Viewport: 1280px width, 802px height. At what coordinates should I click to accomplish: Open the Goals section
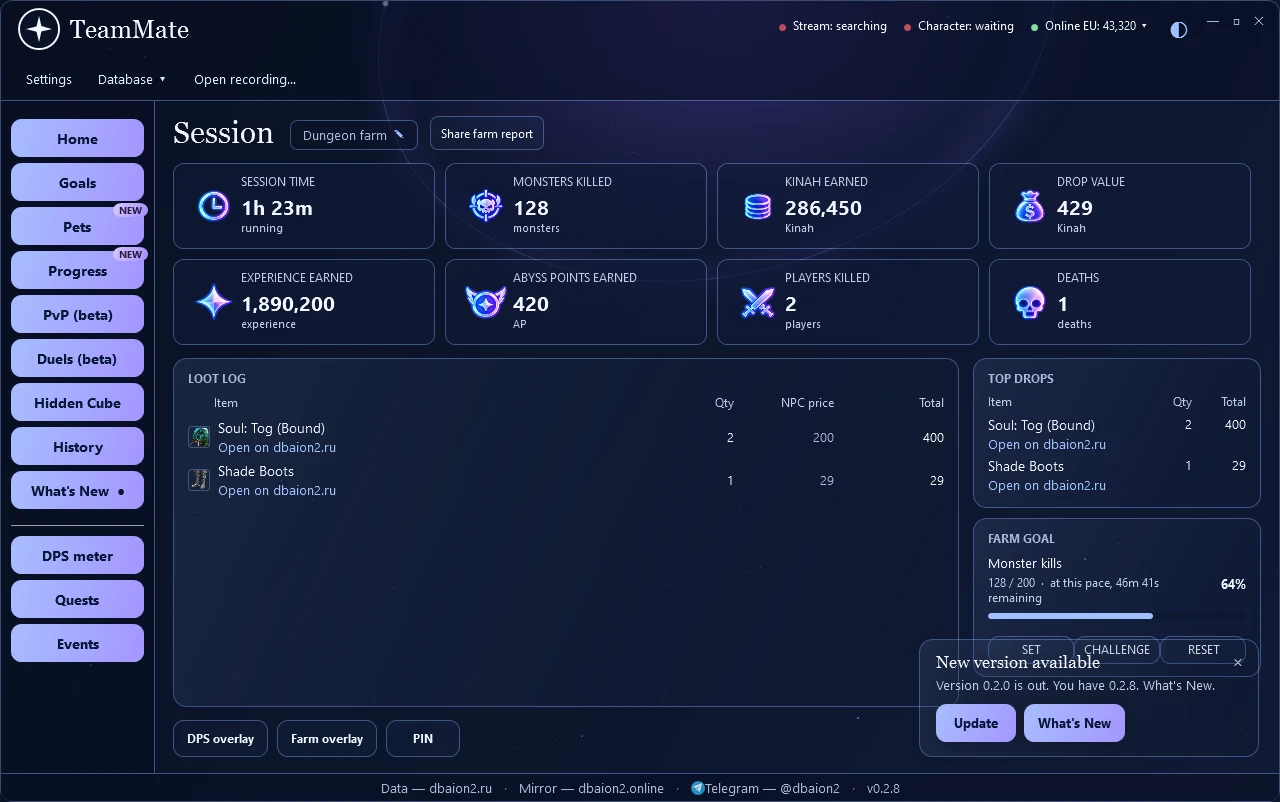click(x=77, y=183)
